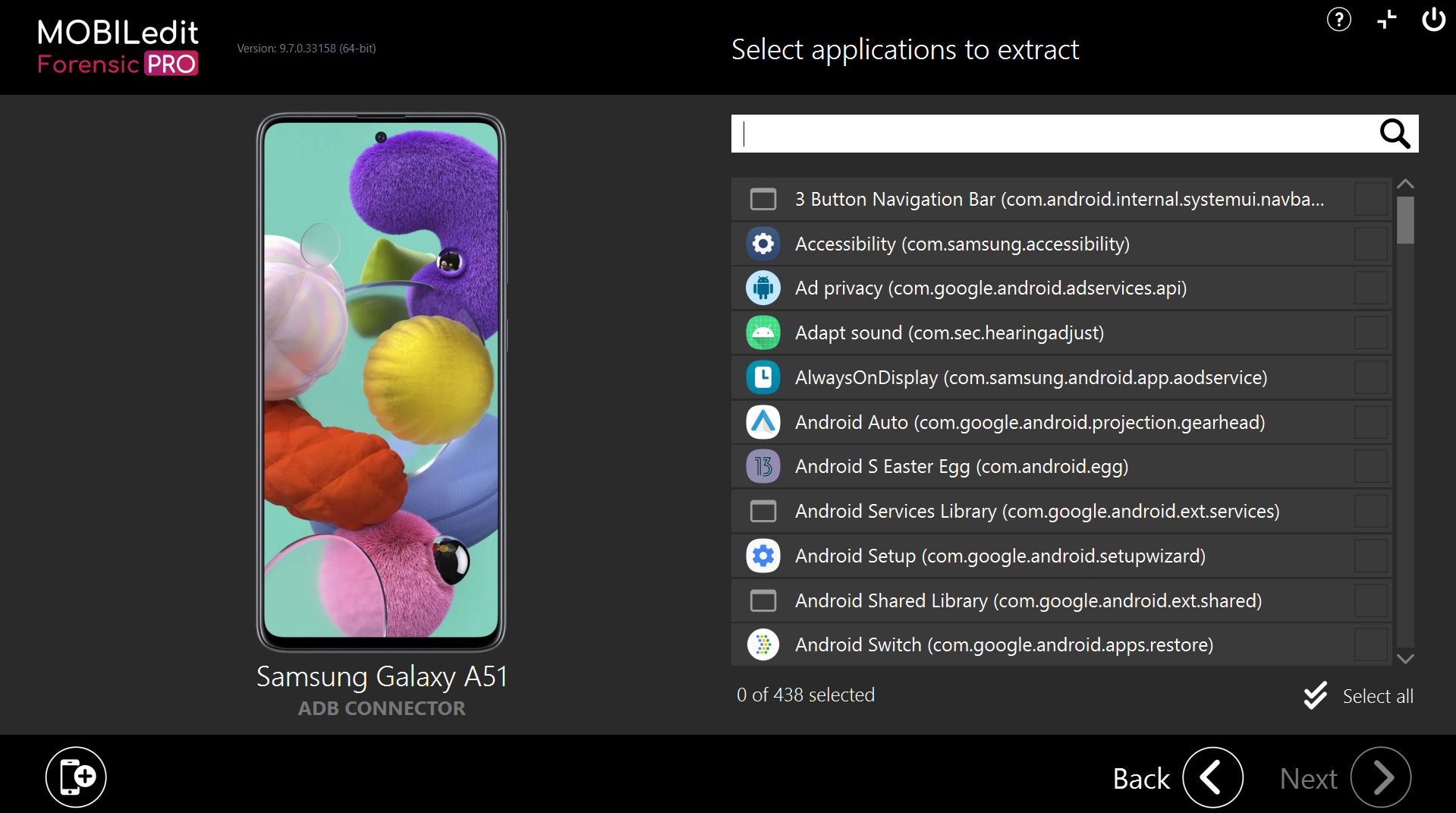Check the box for Ad privacy
This screenshot has height=813, width=1456.
1370,288
